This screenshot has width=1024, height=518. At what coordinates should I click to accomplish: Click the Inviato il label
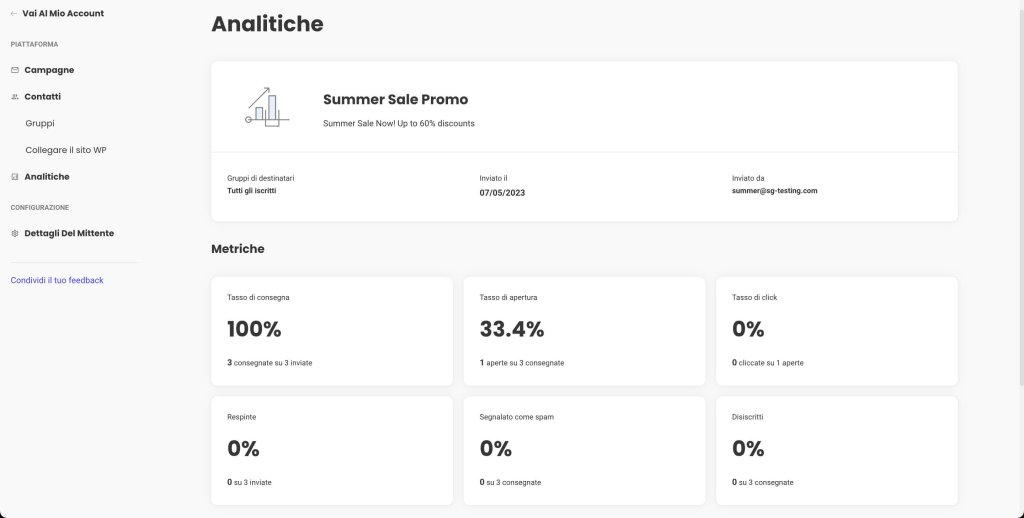pos(493,178)
